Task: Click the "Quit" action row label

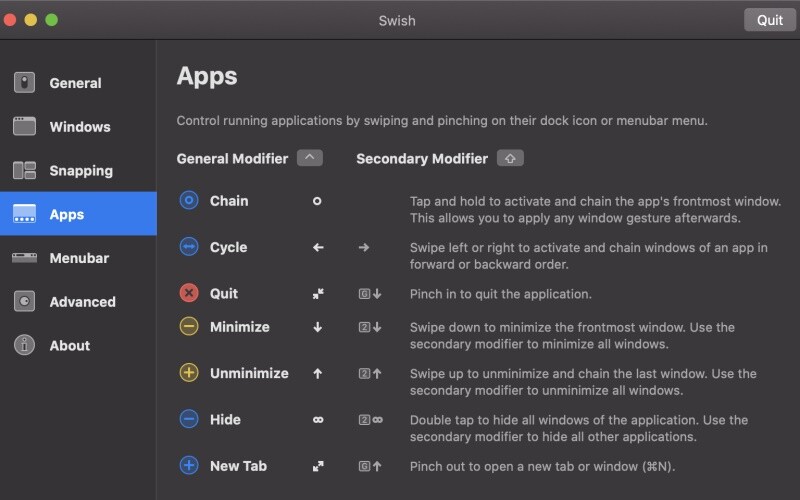Action: click(x=224, y=294)
